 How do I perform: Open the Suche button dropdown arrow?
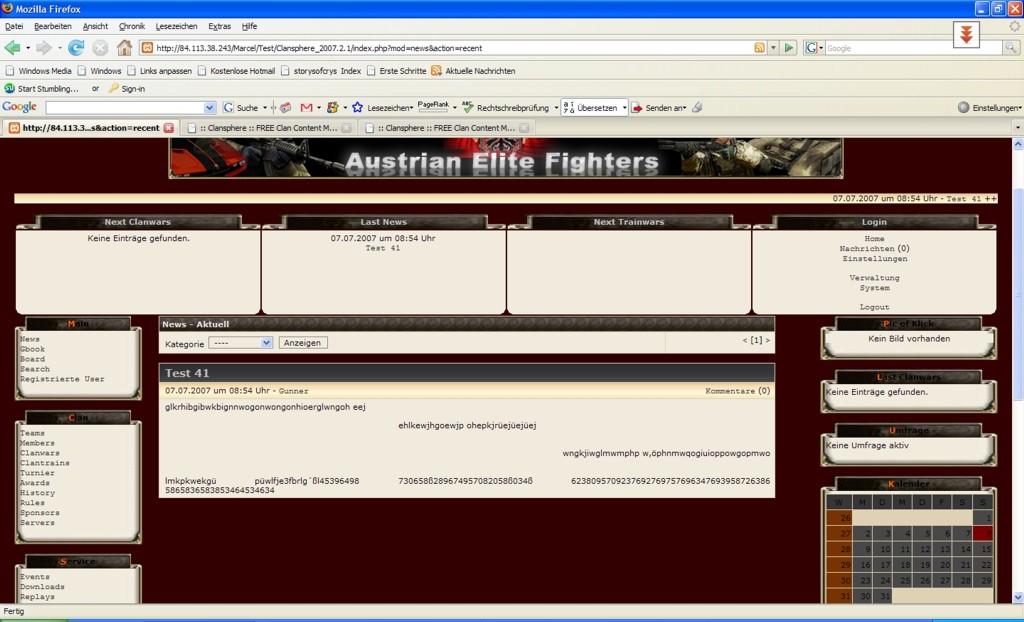point(264,108)
